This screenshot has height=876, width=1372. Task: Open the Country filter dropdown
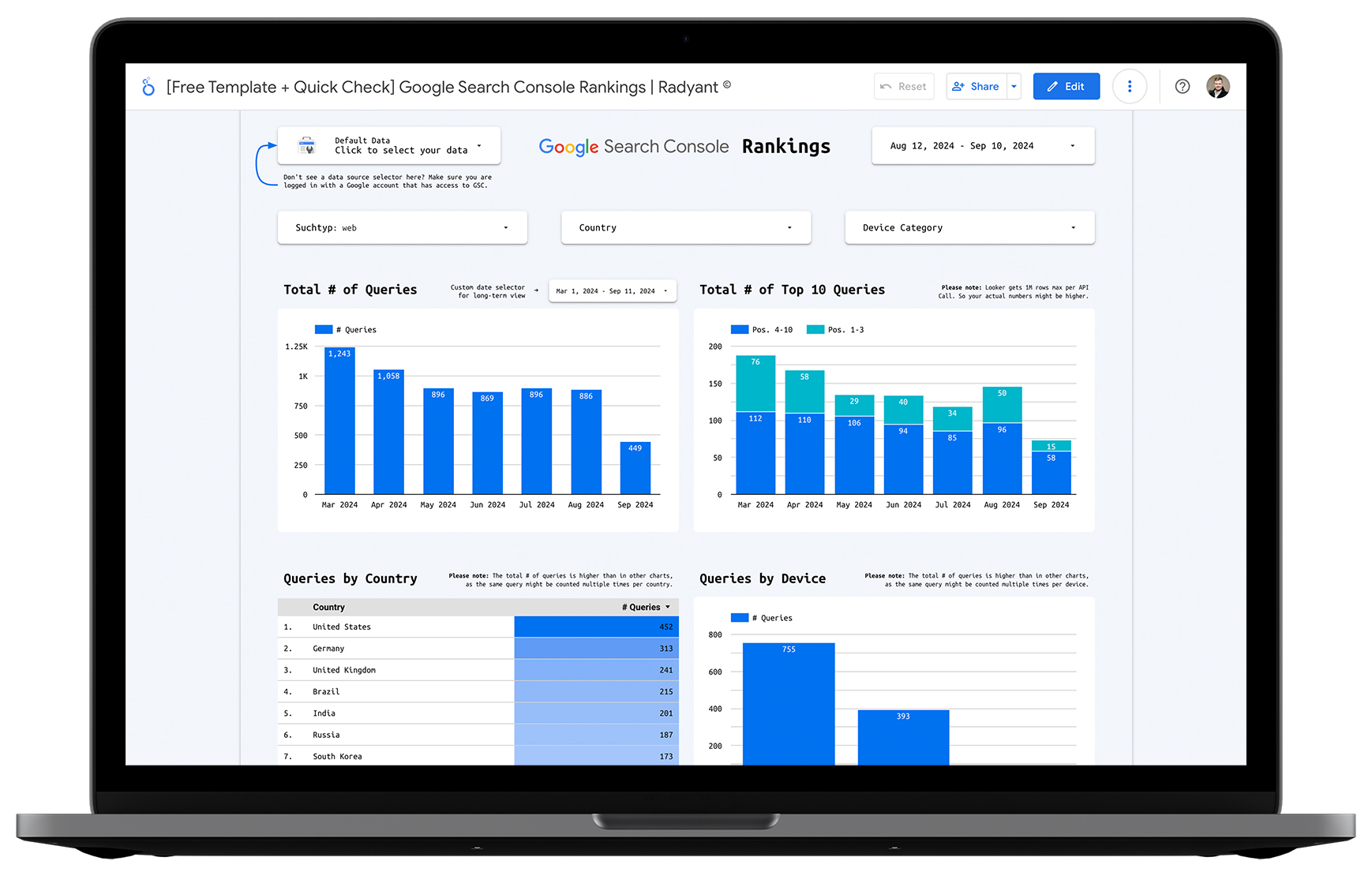685,228
